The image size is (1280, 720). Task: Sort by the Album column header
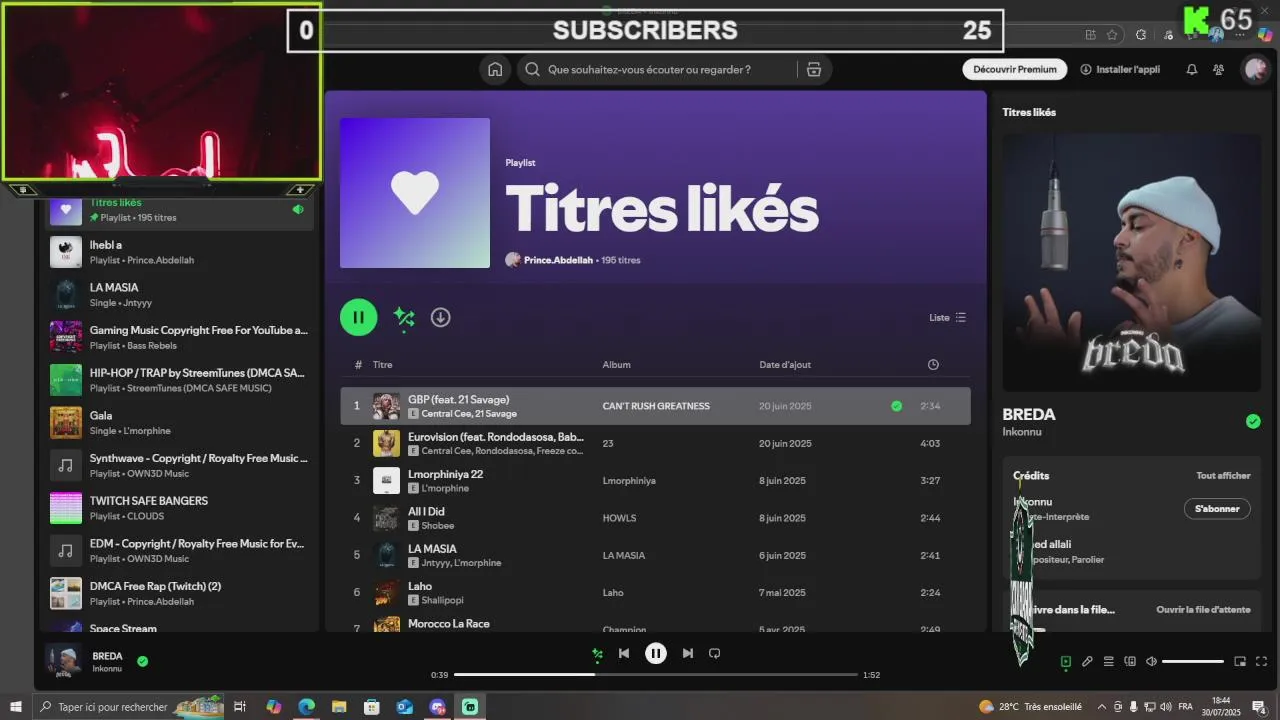point(616,365)
